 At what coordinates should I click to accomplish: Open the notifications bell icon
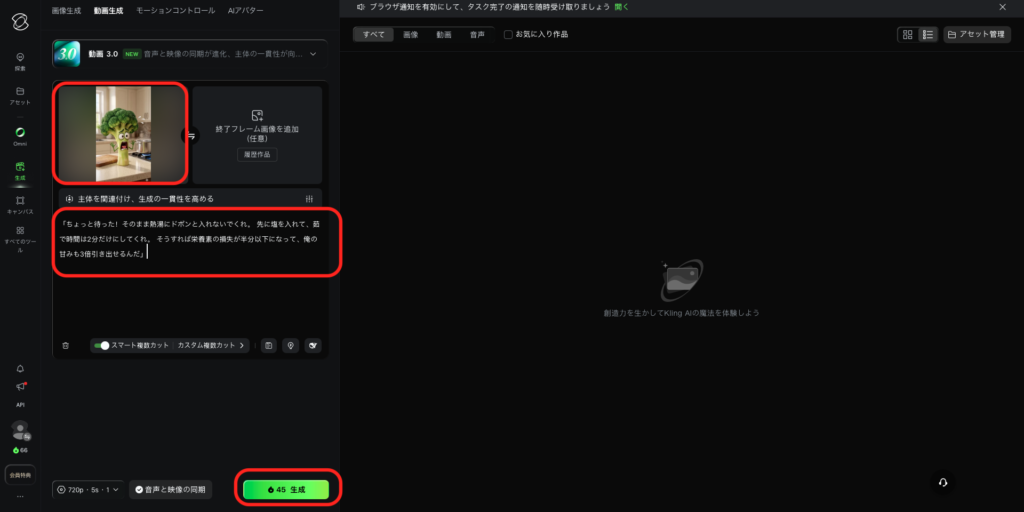[20, 368]
